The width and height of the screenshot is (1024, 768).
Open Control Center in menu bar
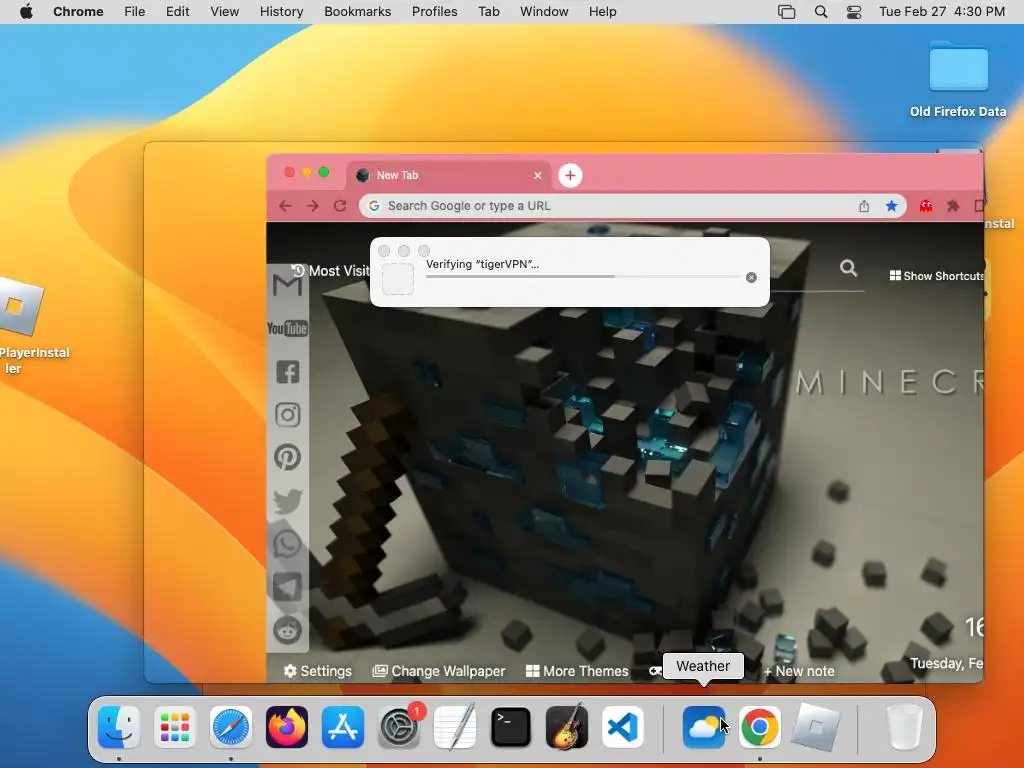point(854,12)
